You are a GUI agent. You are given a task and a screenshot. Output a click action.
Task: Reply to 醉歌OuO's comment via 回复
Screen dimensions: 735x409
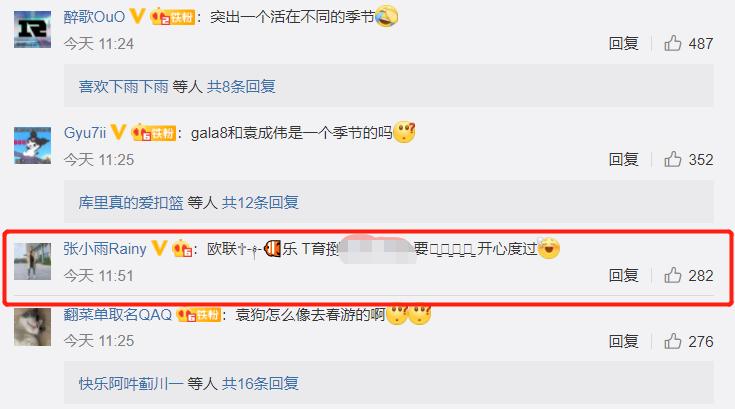[623, 44]
